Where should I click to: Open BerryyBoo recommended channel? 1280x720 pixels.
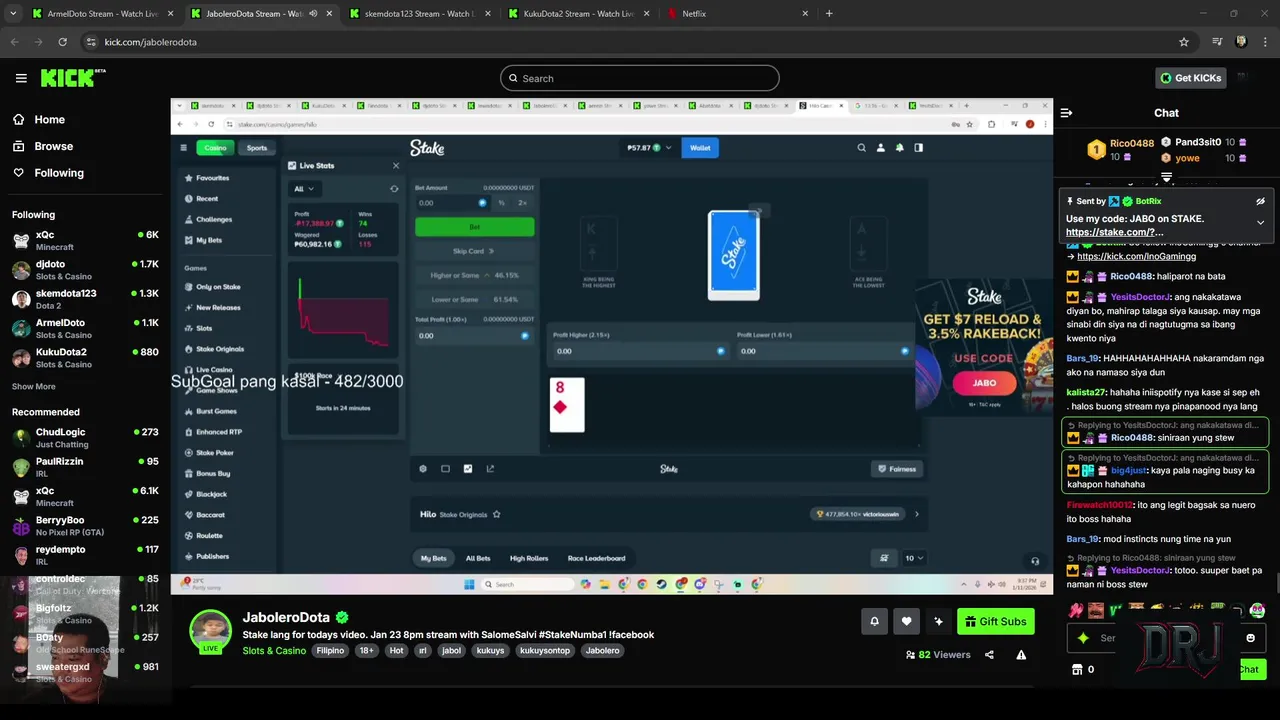point(85,526)
